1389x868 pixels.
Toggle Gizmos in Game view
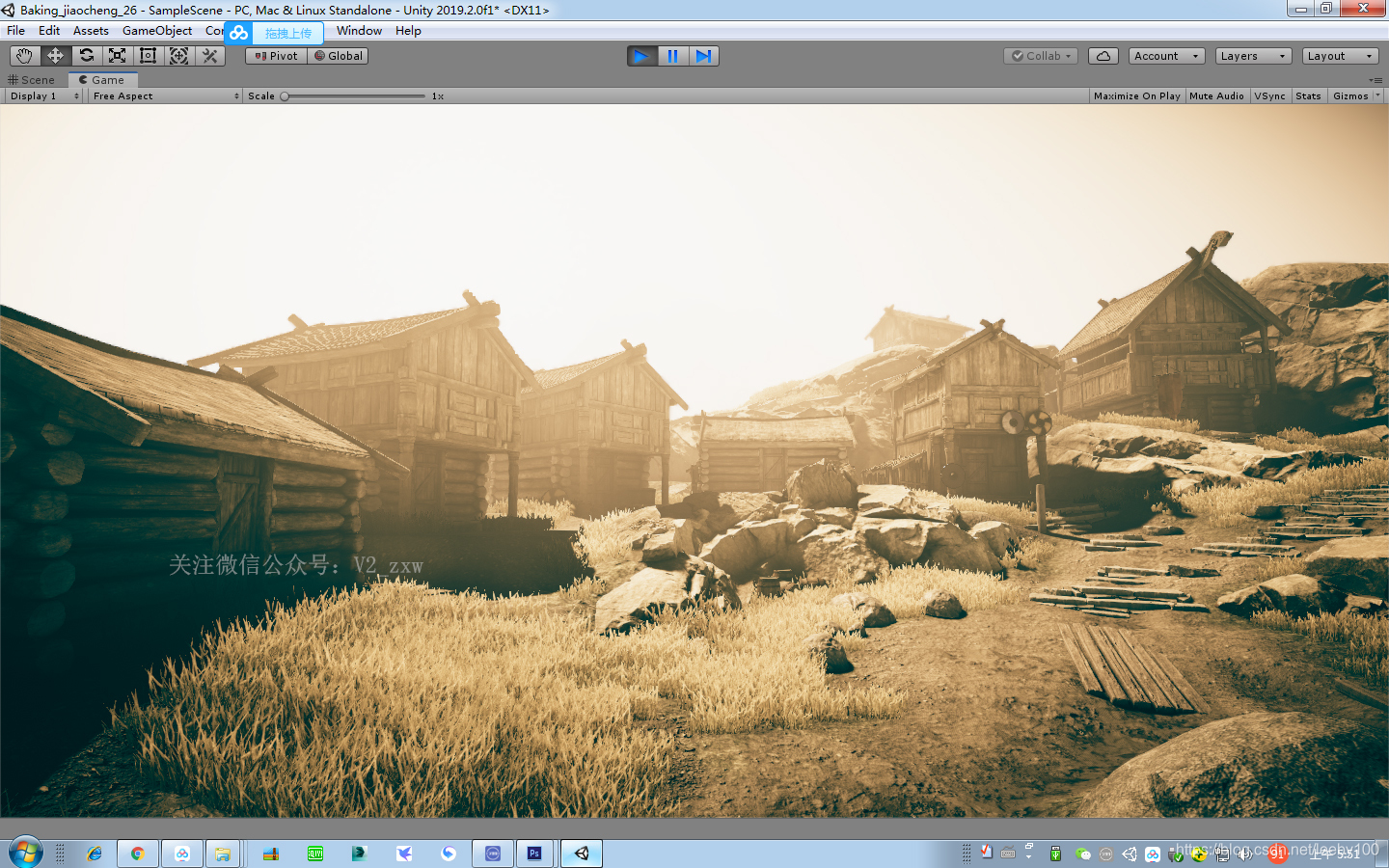pyautogui.click(x=1350, y=96)
